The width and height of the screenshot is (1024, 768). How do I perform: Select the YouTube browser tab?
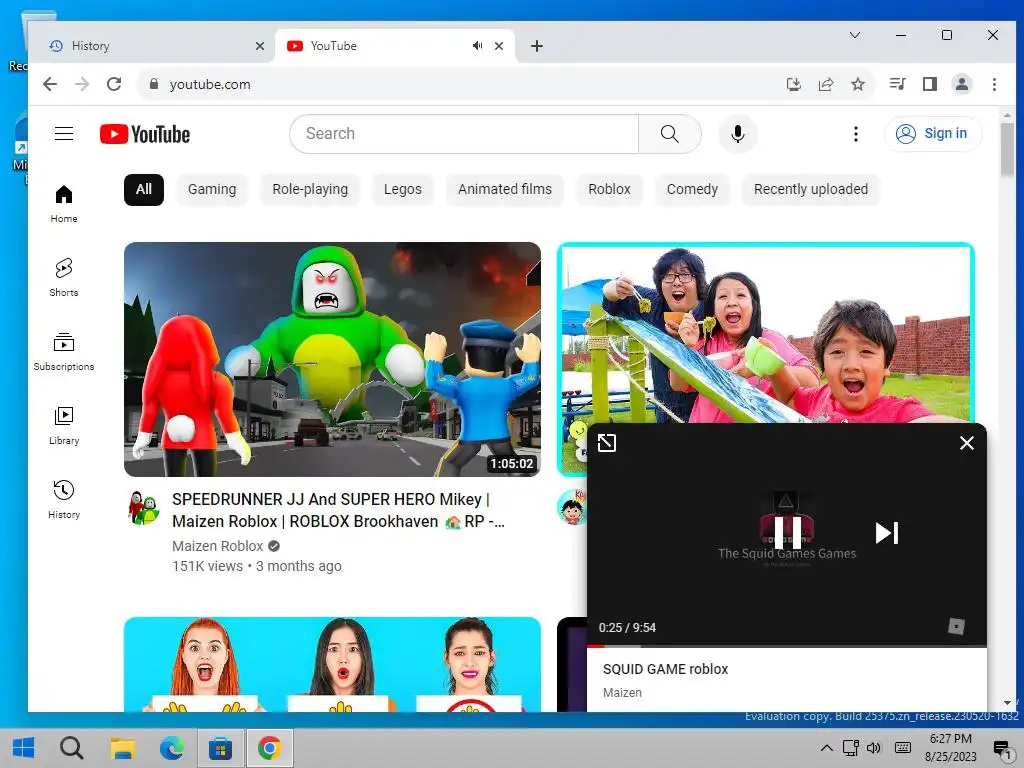click(x=394, y=46)
